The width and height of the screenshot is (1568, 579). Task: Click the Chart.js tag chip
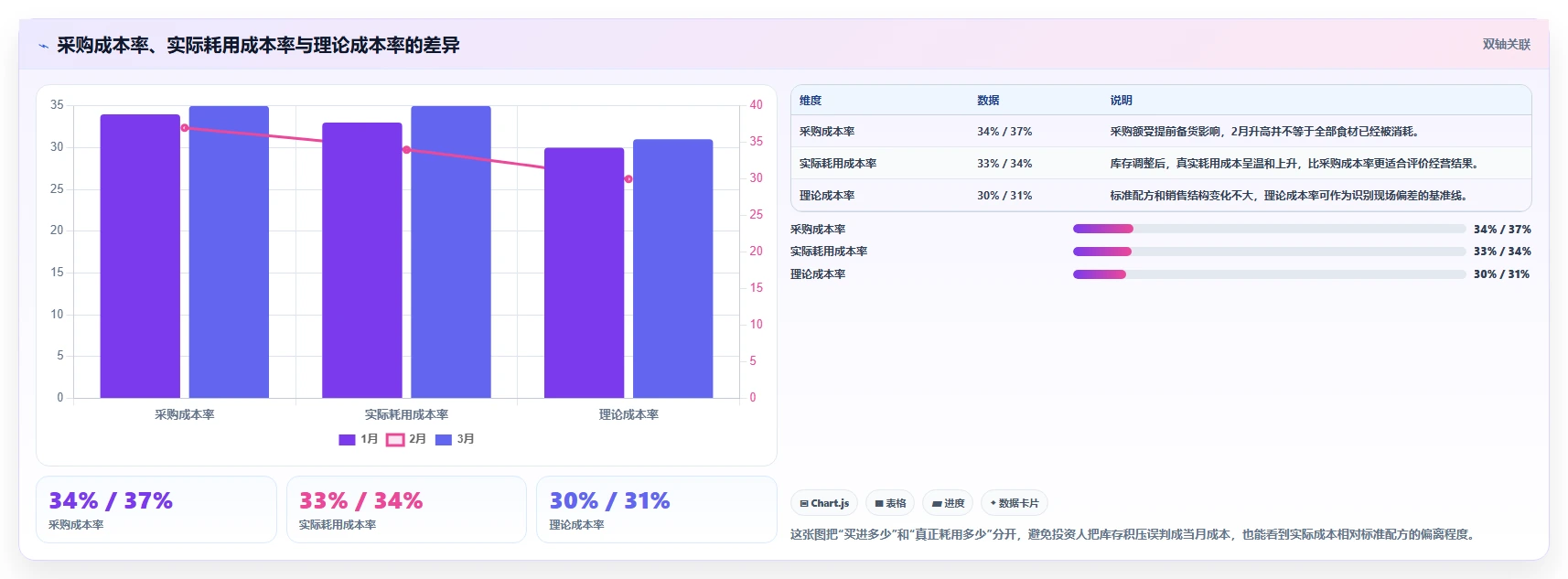click(x=824, y=503)
